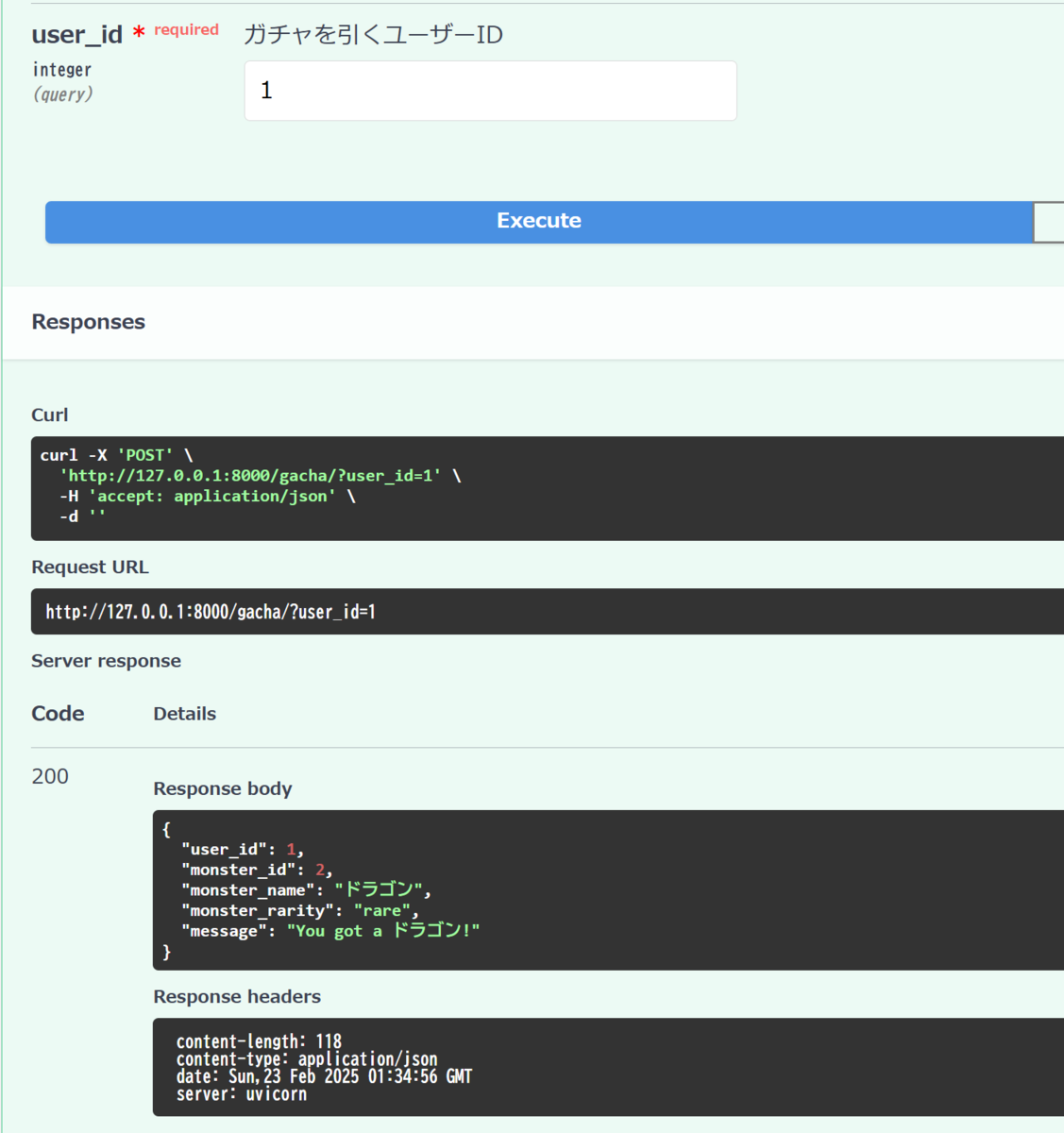The image size is (1064, 1133).
Task: Click the 200 status code
Action: coord(50,776)
